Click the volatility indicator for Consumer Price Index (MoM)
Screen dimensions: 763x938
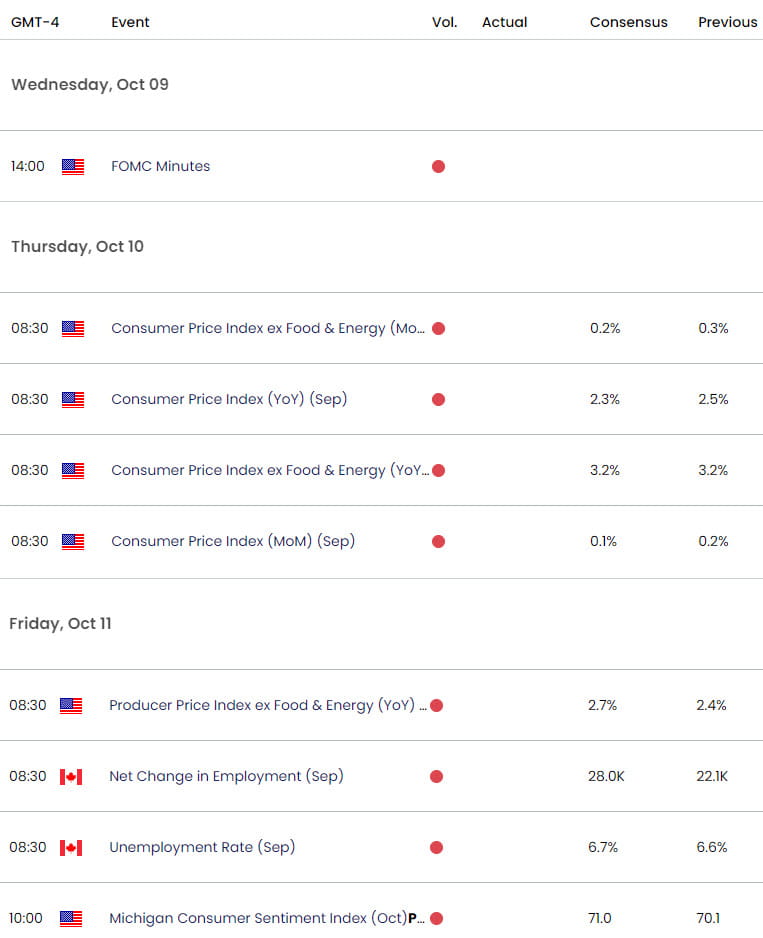(x=437, y=541)
